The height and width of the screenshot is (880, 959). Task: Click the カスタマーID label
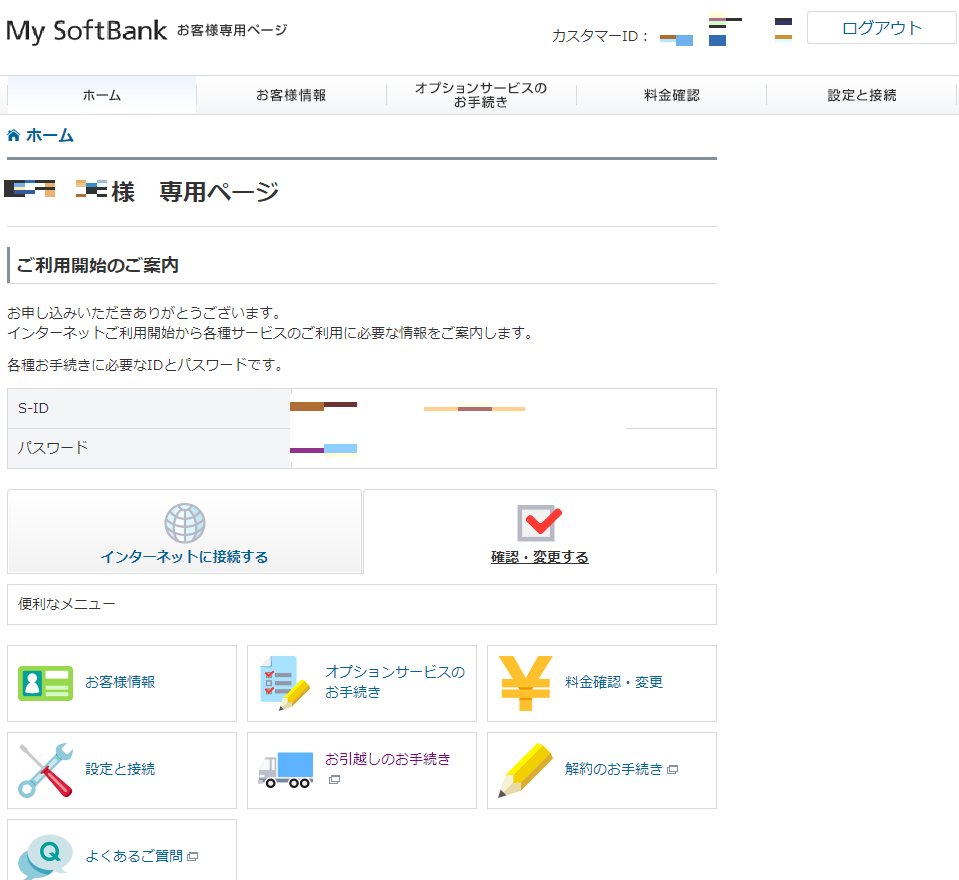coord(600,36)
